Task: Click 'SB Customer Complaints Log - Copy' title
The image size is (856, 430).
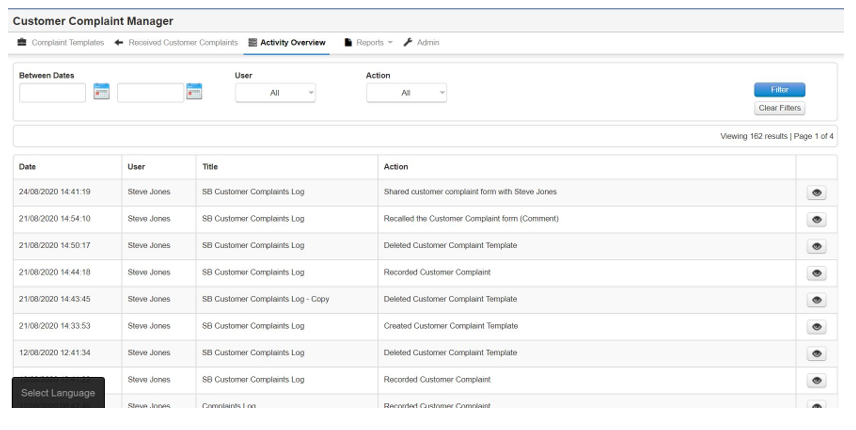Action: click(265, 299)
